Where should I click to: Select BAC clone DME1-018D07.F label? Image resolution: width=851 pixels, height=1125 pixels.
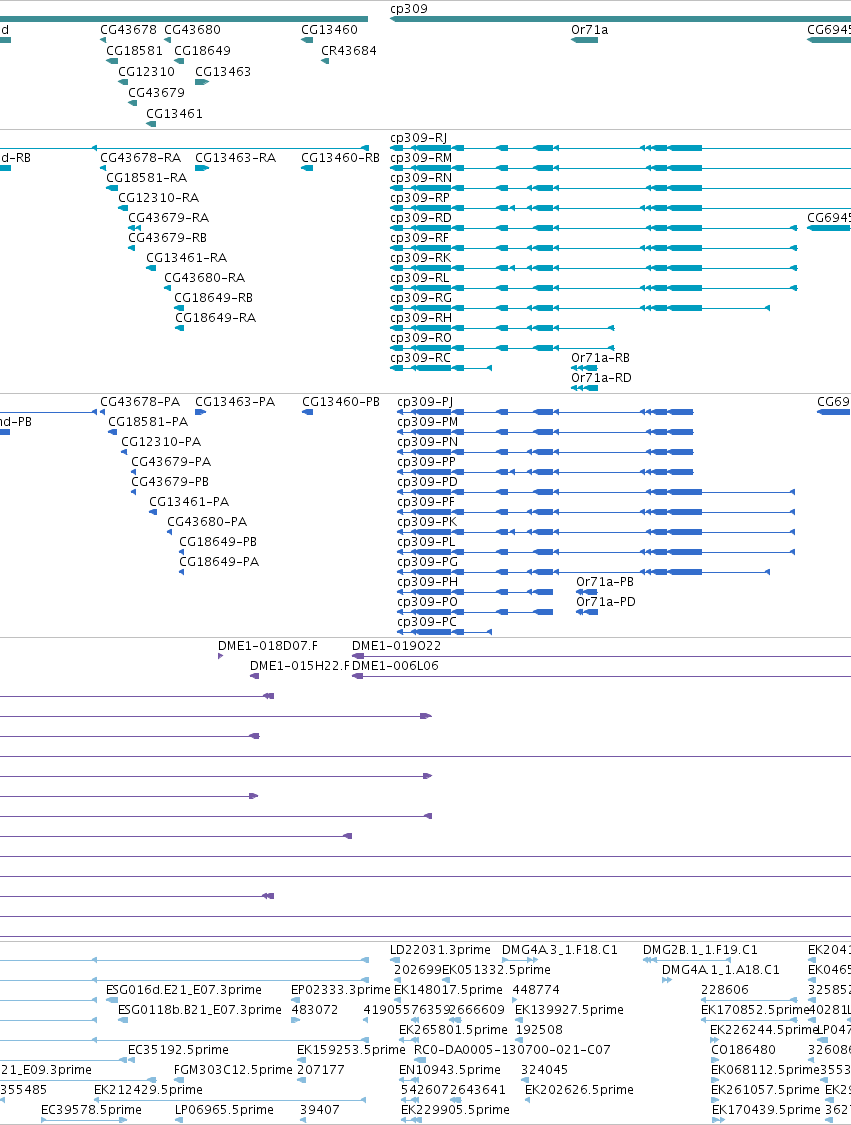point(268,646)
